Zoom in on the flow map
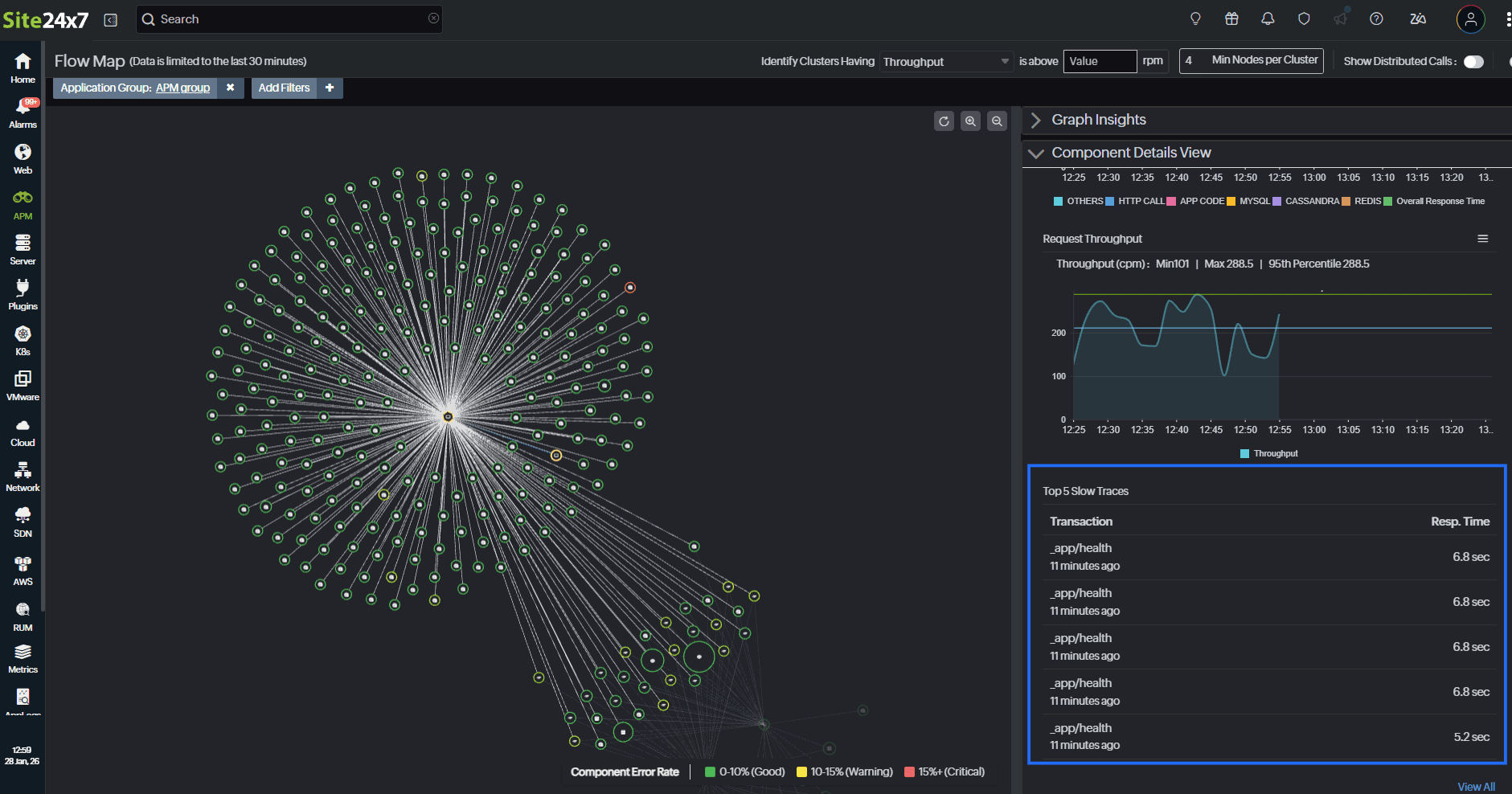 pos(971,121)
